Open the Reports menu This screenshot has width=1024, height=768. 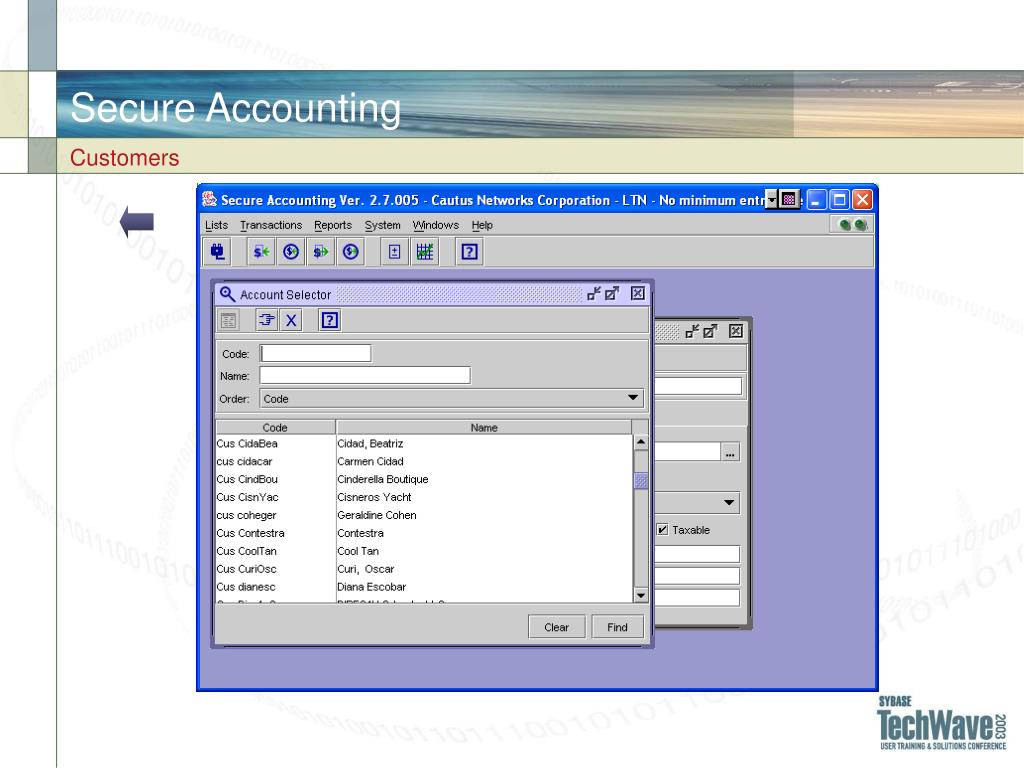click(x=333, y=225)
